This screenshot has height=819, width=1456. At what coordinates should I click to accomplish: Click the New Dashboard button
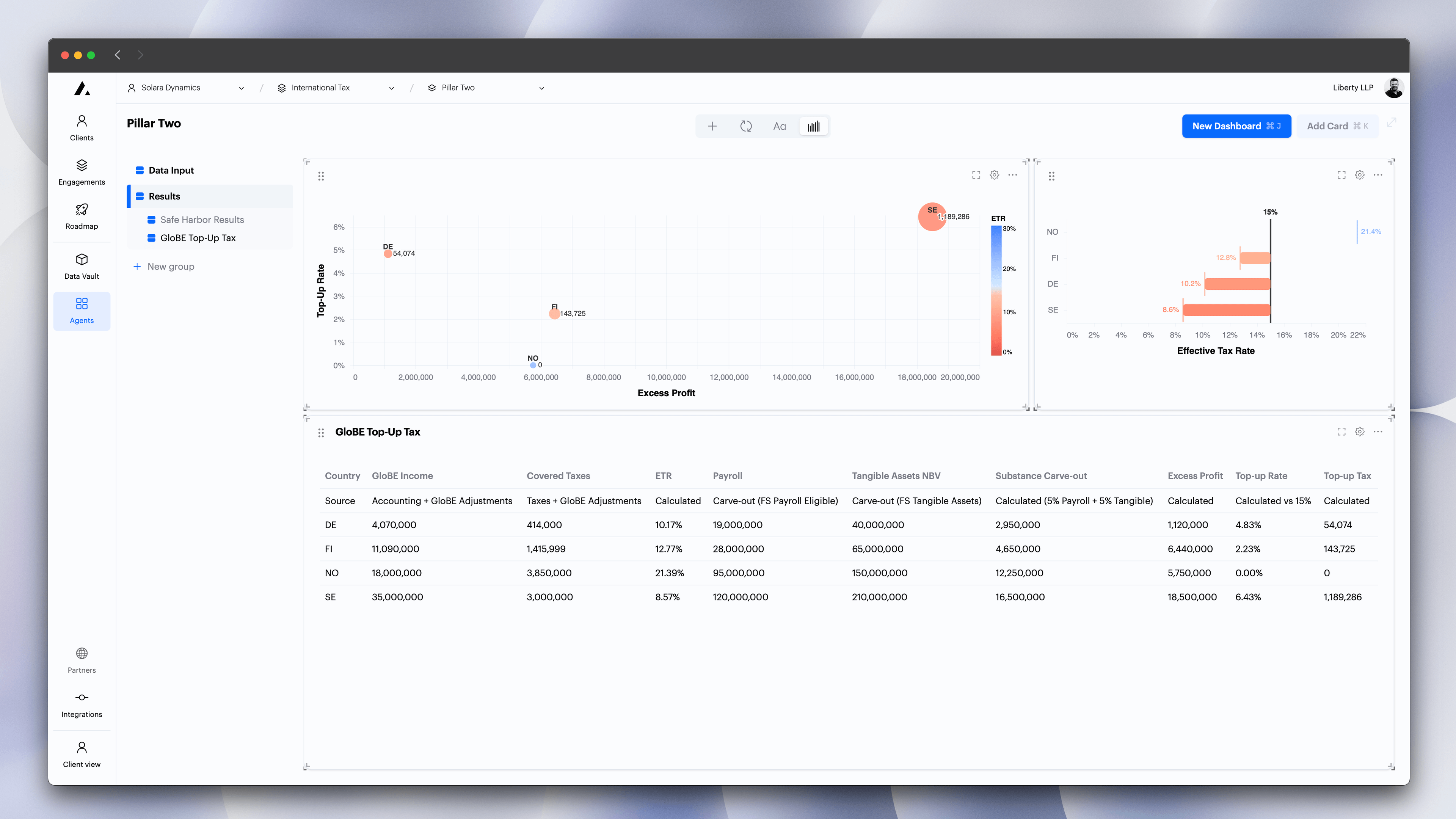[x=1236, y=126]
